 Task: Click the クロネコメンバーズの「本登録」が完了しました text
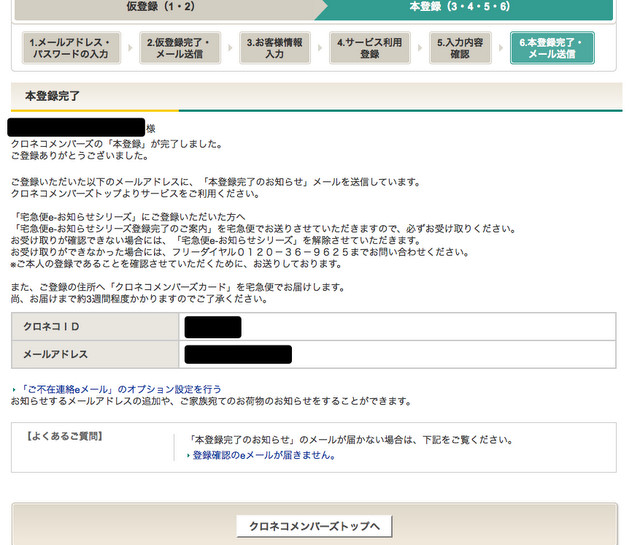tap(116, 144)
